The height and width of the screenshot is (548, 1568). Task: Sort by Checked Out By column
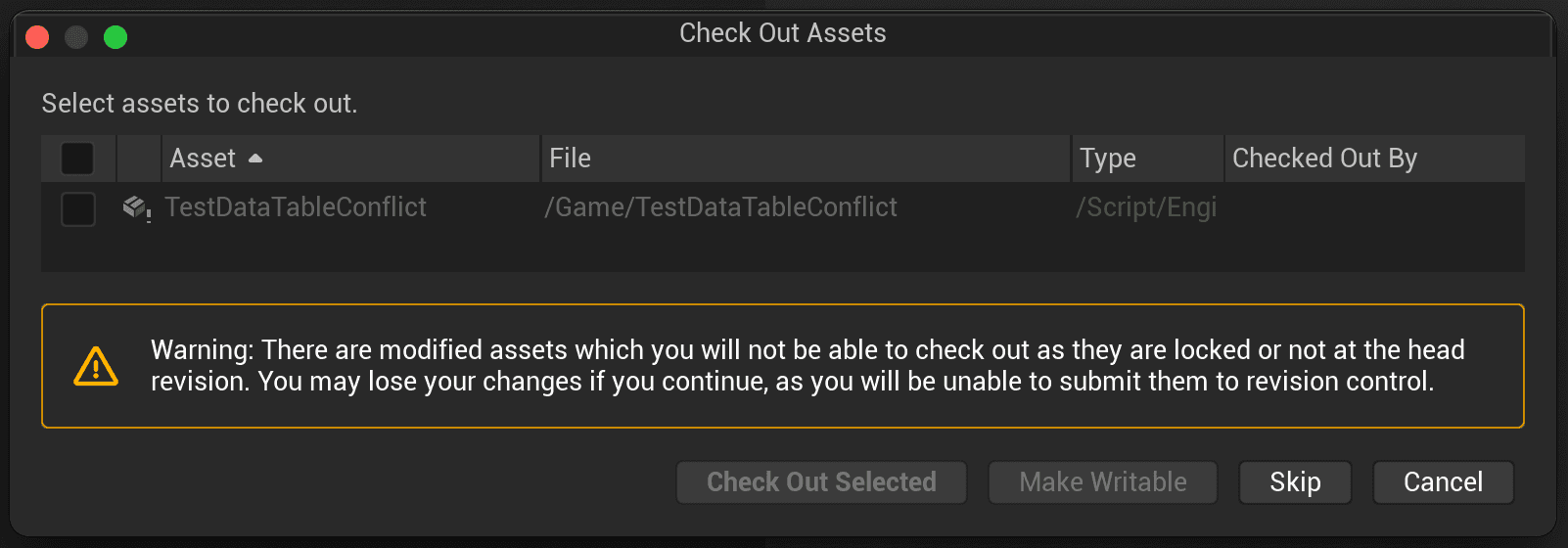point(1375,159)
